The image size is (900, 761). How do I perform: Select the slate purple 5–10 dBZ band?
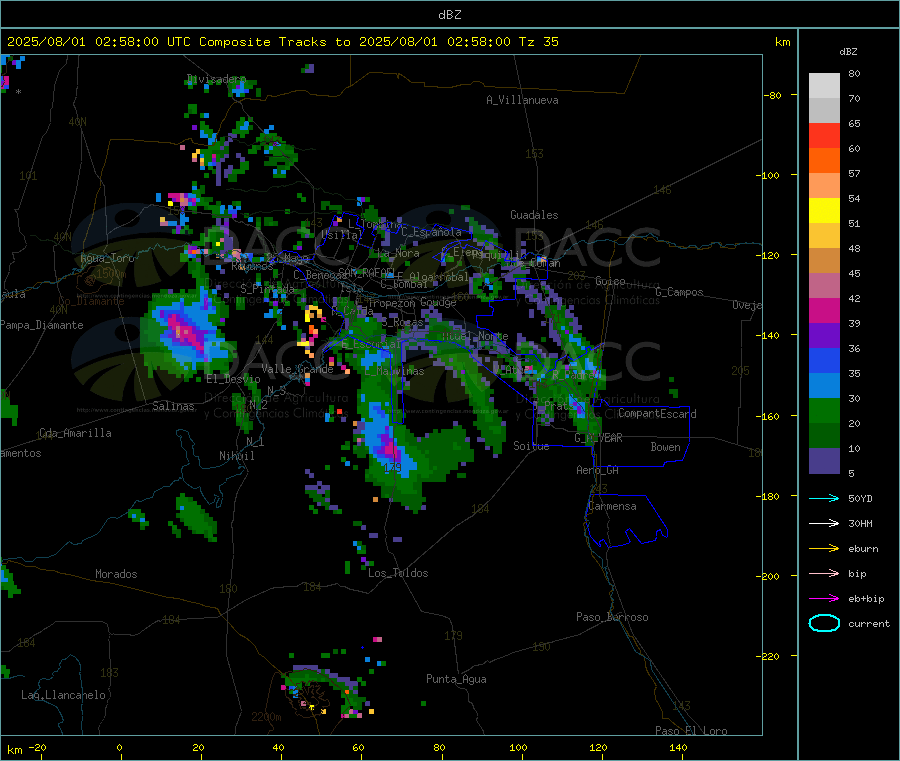(824, 461)
